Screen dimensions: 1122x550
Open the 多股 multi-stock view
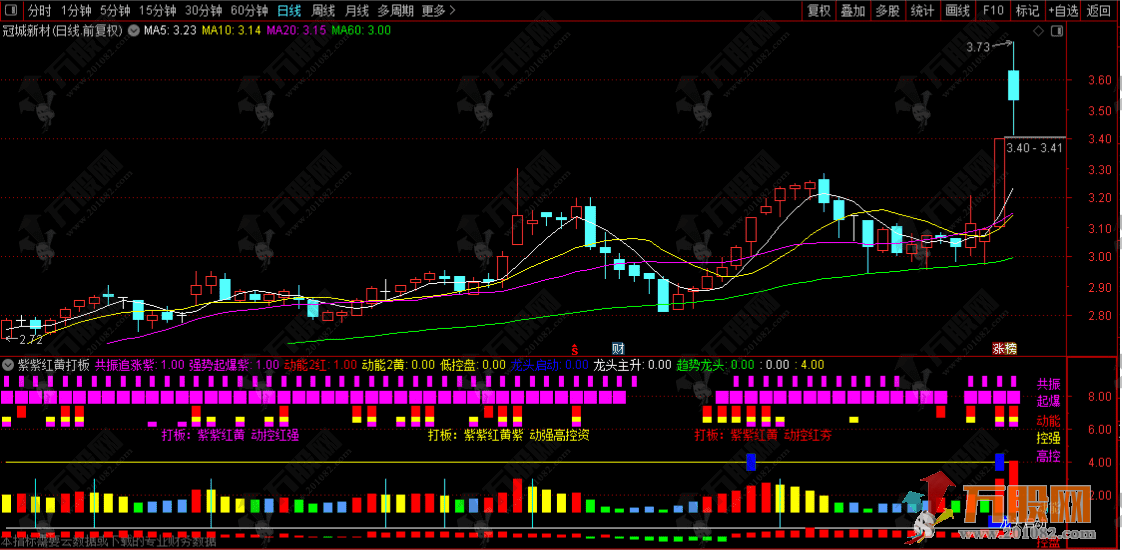pos(887,10)
